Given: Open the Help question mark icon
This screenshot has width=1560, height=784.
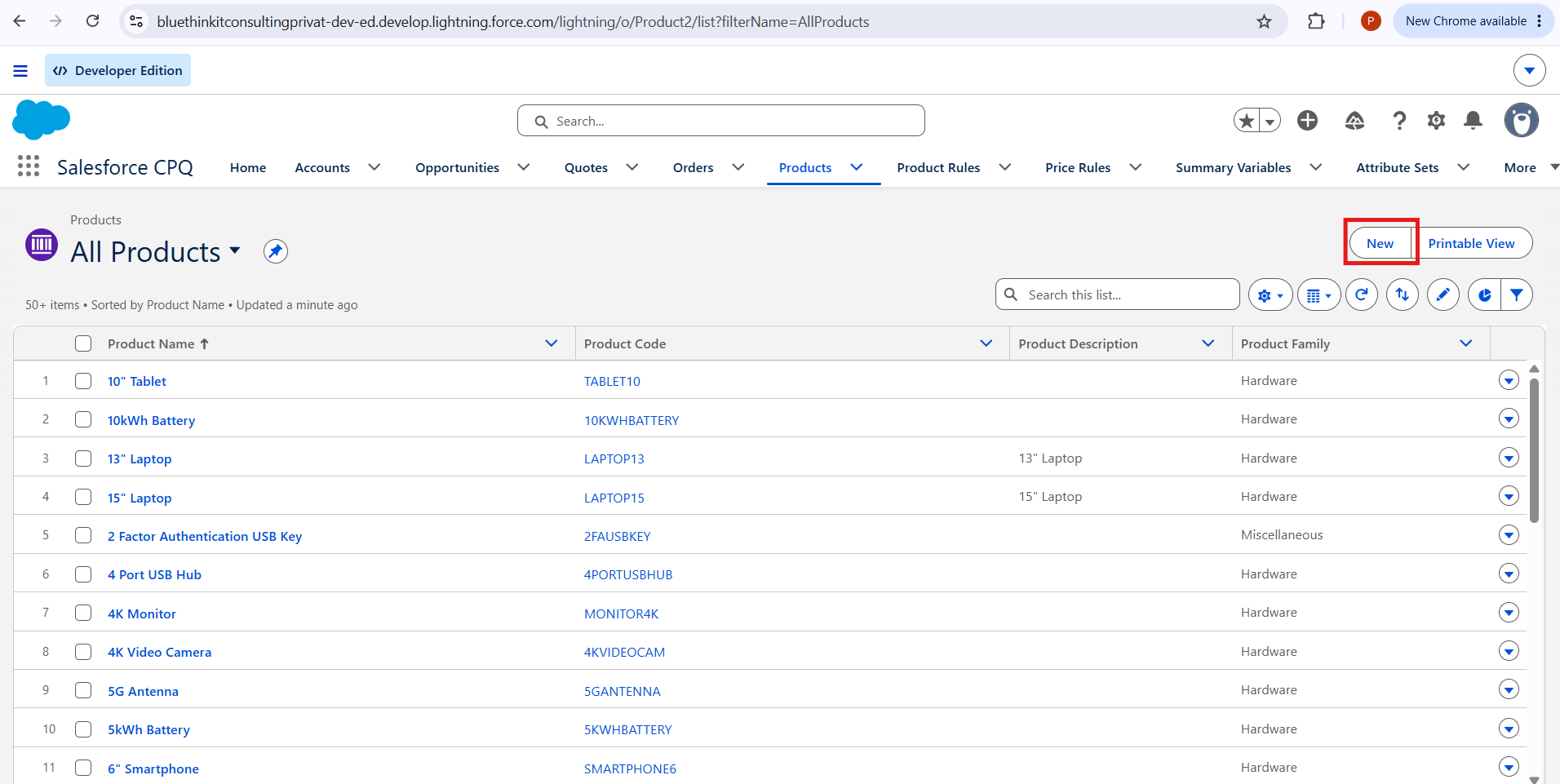Looking at the screenshot, I should point(1399,121).
